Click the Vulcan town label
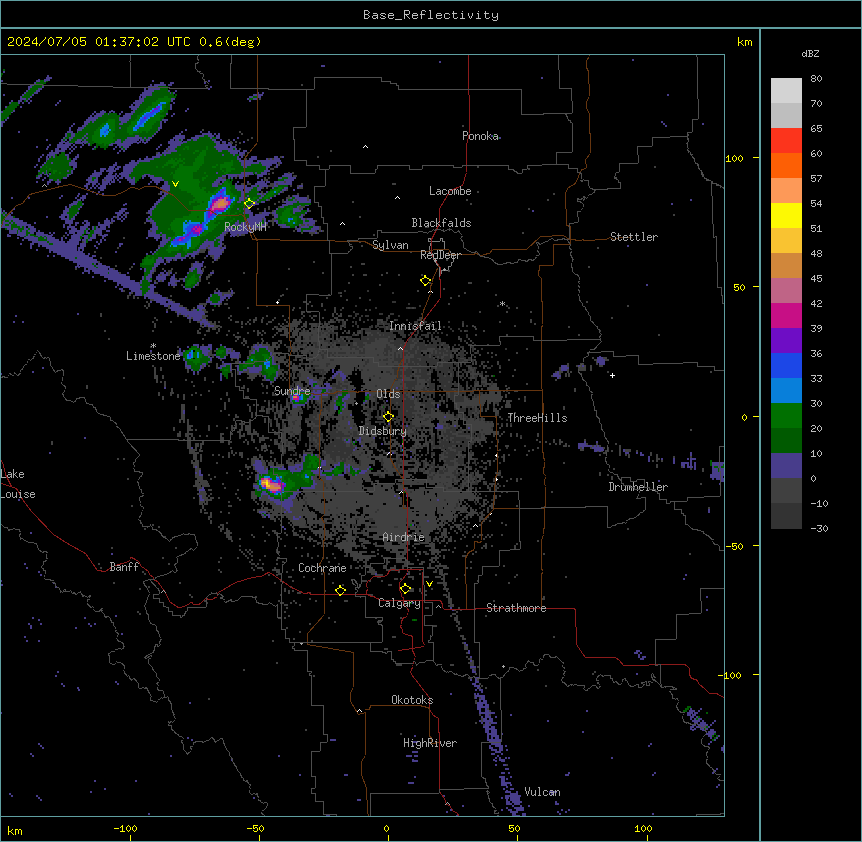This screenshot has height=842, width=862. point(542,792)
